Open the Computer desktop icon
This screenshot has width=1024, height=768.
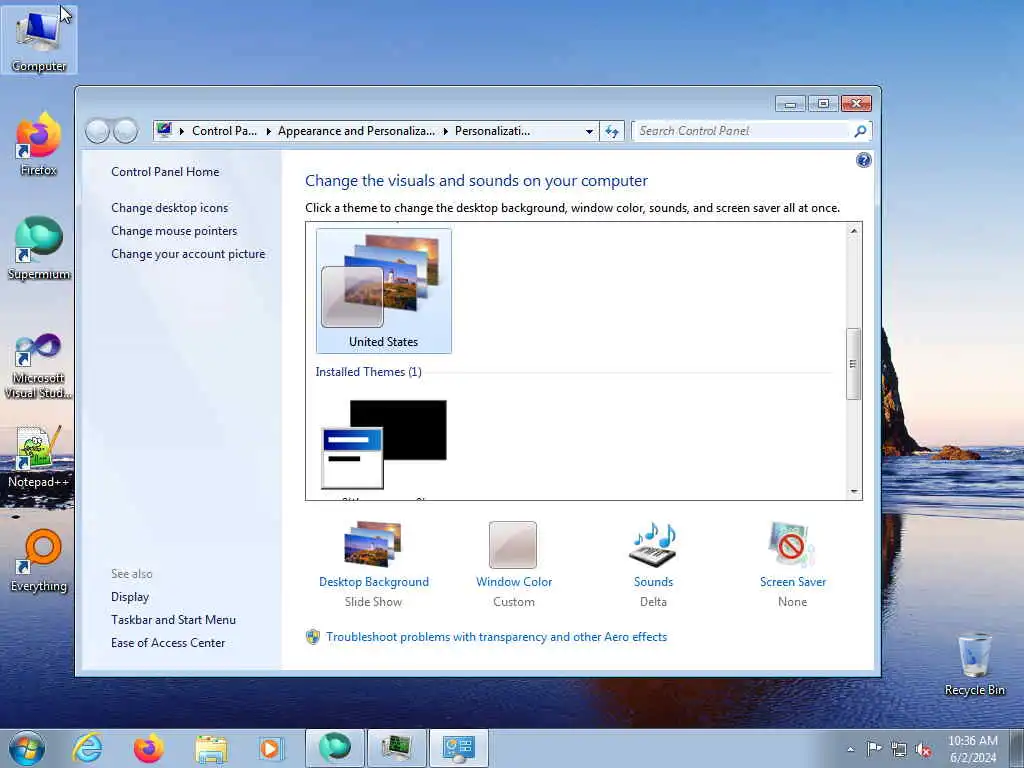pyautogui.click(x=39, y=40)
